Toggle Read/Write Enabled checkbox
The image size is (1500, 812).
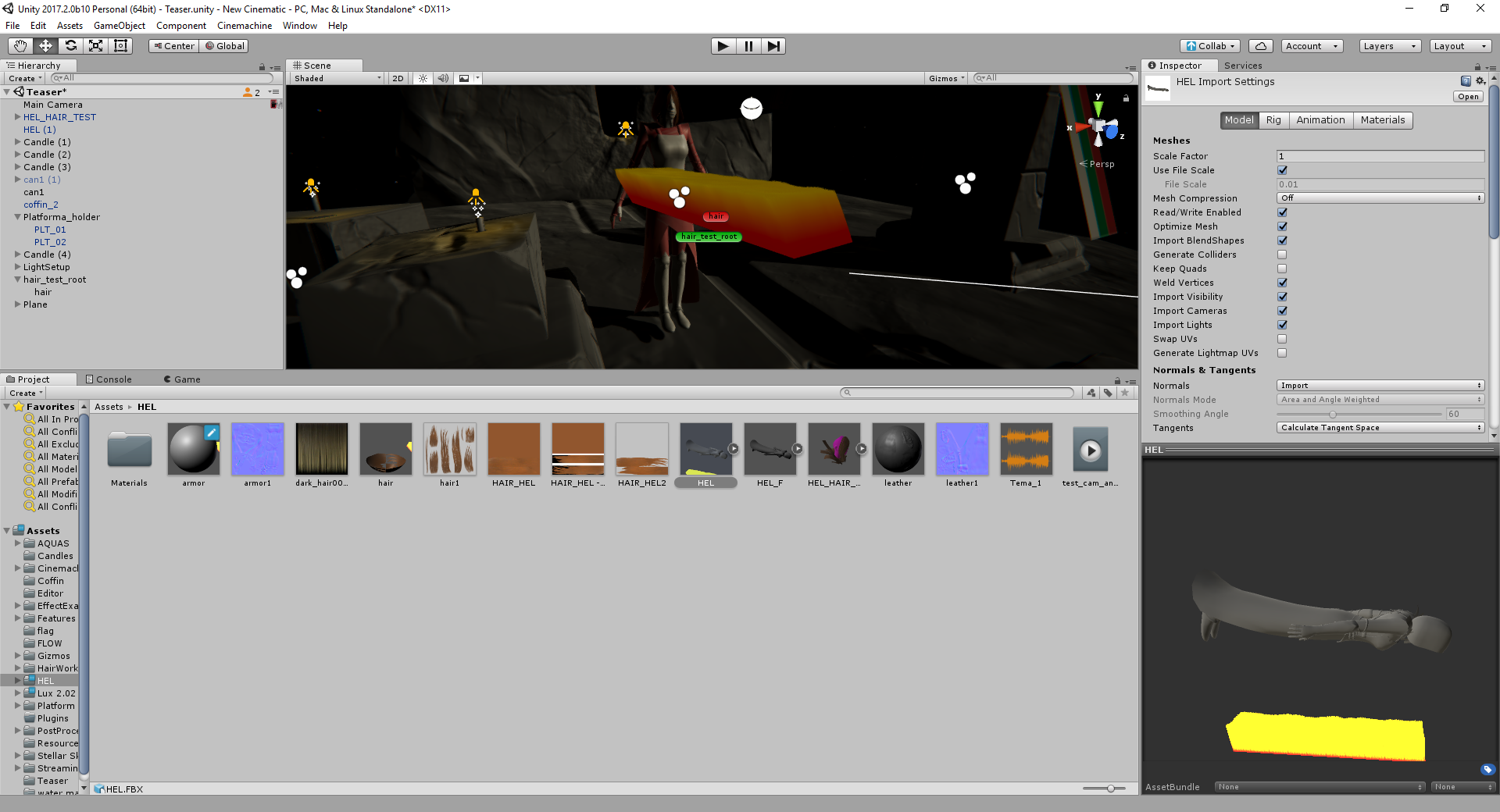pos(1282,212)
